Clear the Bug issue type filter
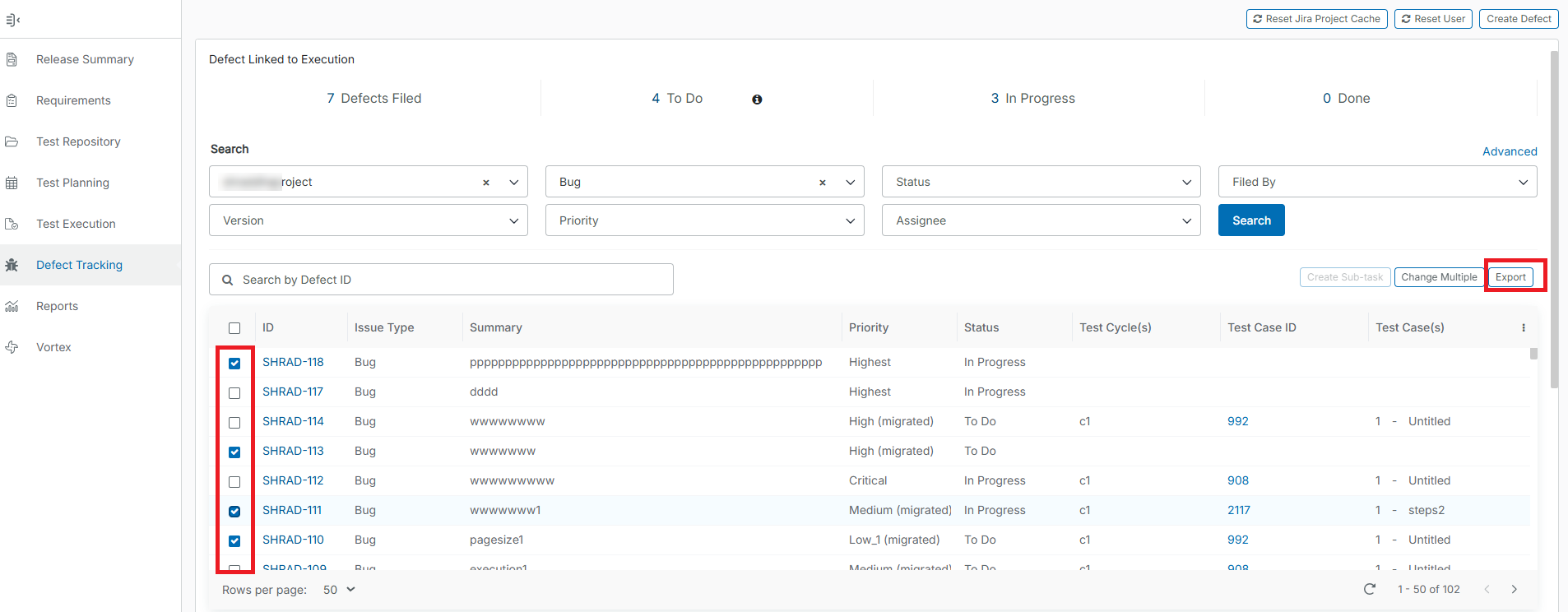Screen dimensions: 1568x612 coord(822,183)
